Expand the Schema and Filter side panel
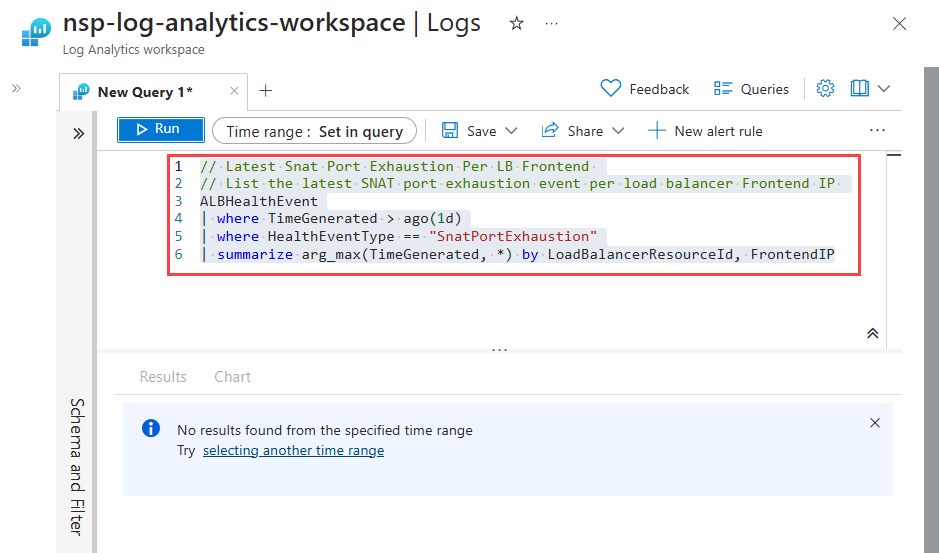Screen dimensions: 939x553 (78, 133)
